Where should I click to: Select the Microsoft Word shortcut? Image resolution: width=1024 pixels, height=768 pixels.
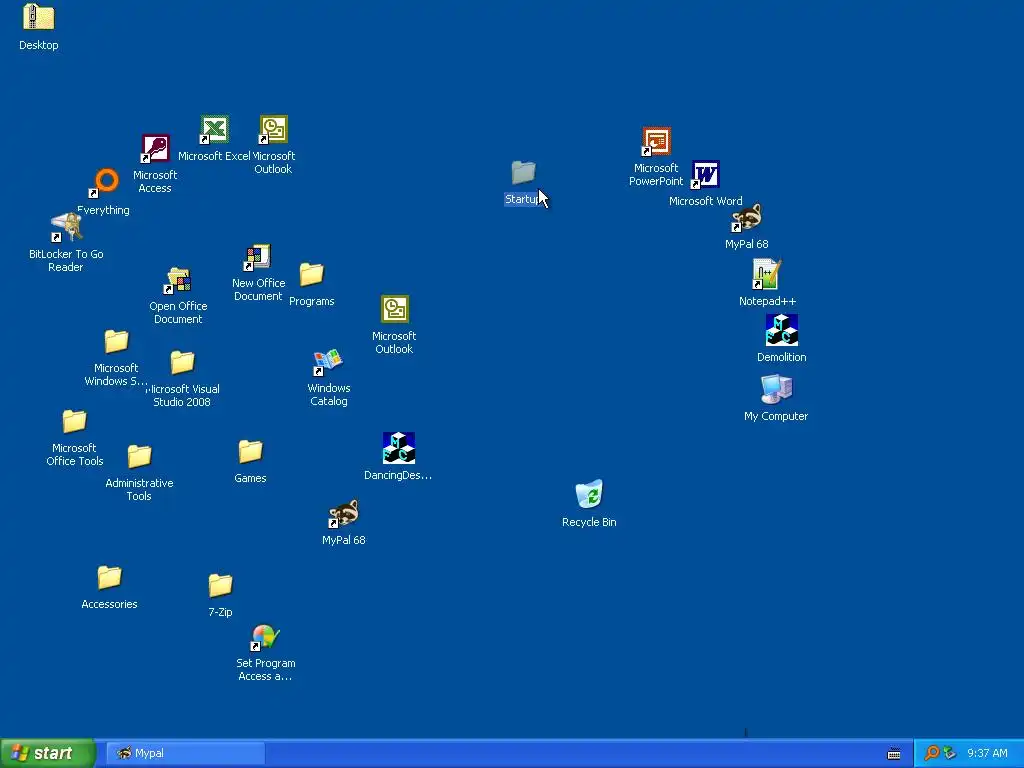point(705,174)
